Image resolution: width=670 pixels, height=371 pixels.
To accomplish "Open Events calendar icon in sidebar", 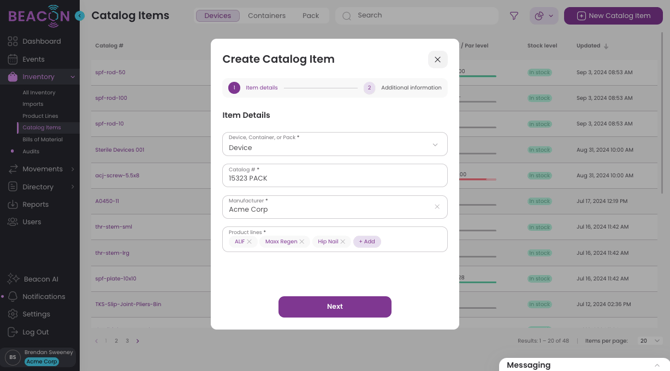I will 13,59.
